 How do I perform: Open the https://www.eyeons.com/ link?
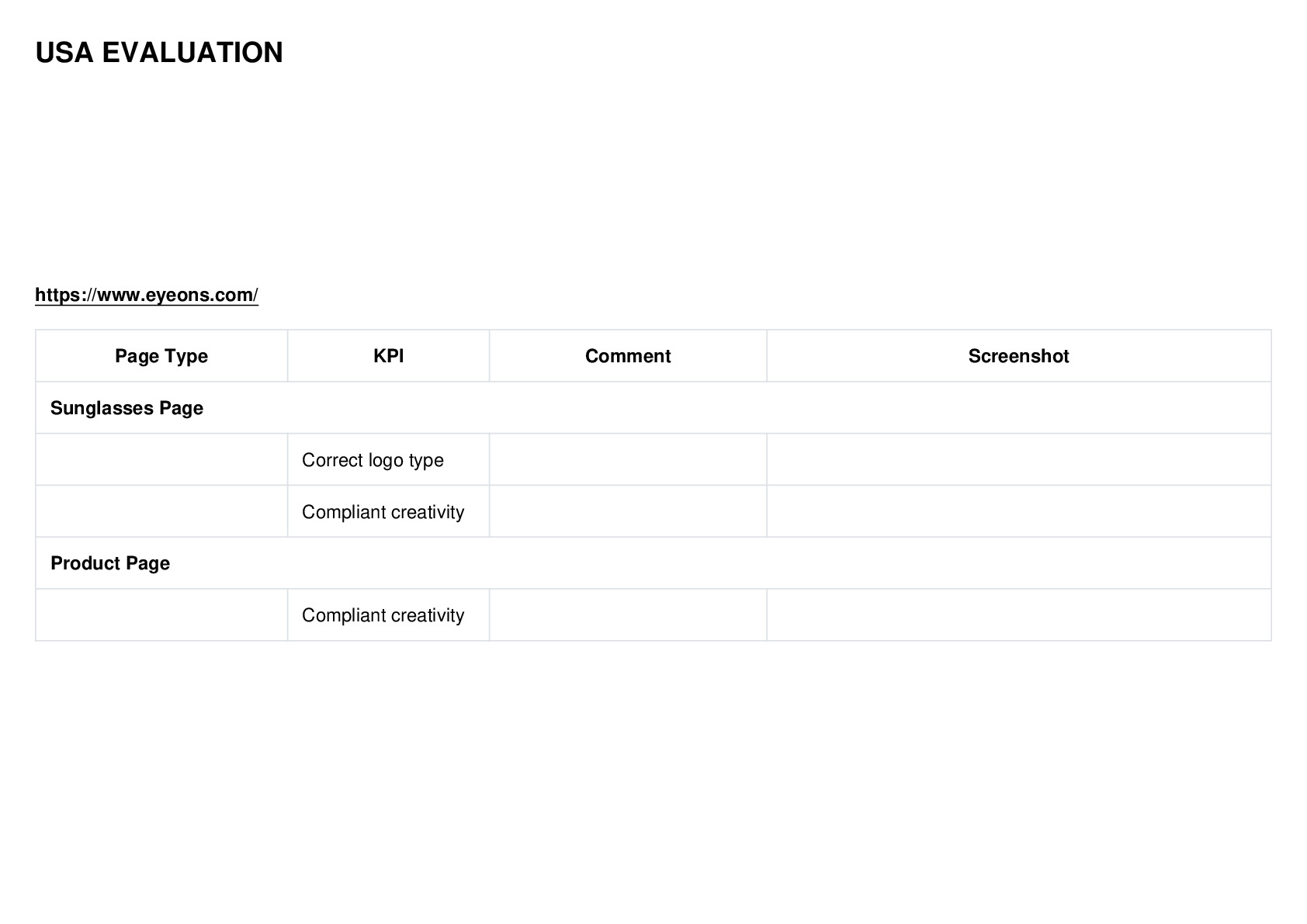pos(147,295)
